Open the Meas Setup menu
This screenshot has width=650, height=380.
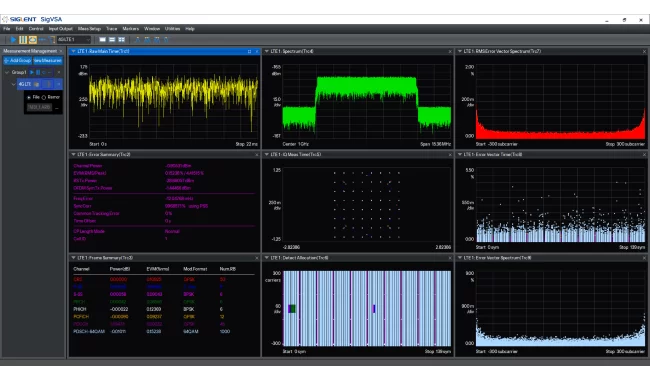(89, 29)
